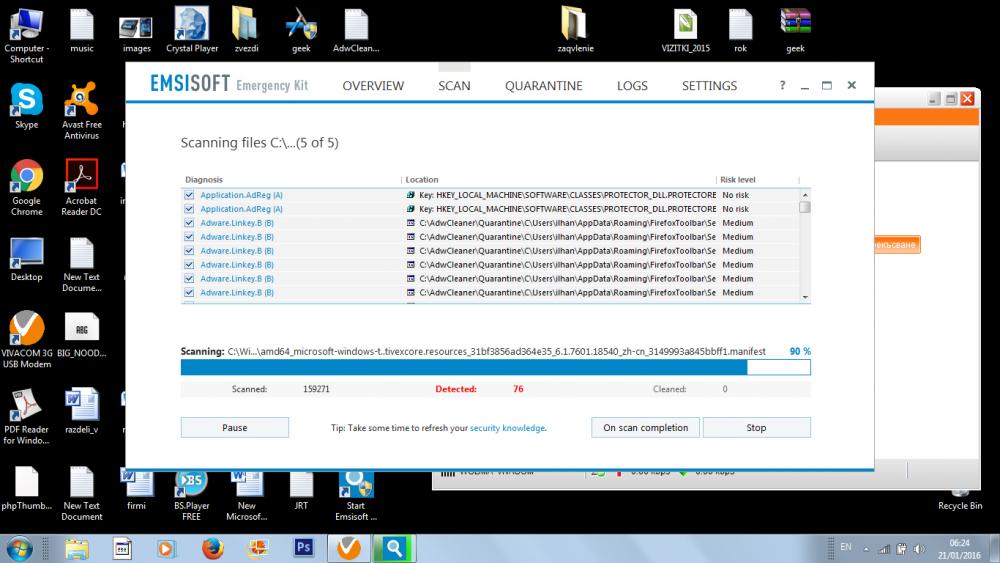Open razdeli_v document
The width and height of the screenshot is (1000, 563).
[x=82, y=410]
